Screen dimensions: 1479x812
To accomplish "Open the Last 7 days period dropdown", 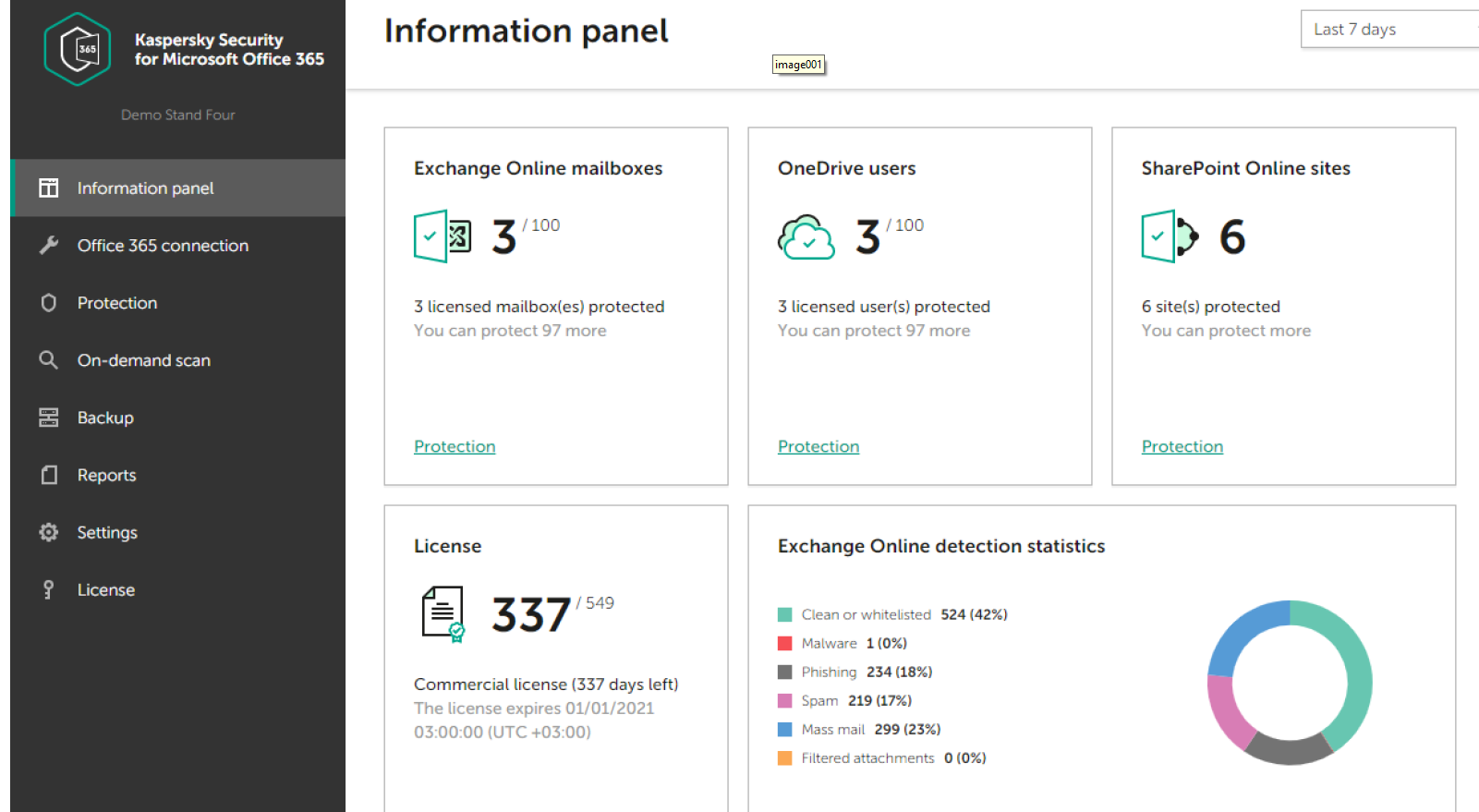I will (x=1389, y=30).
